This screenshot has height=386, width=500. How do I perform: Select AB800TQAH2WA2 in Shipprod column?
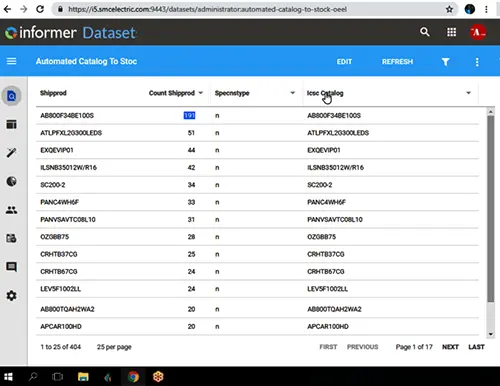pos(67,309)
